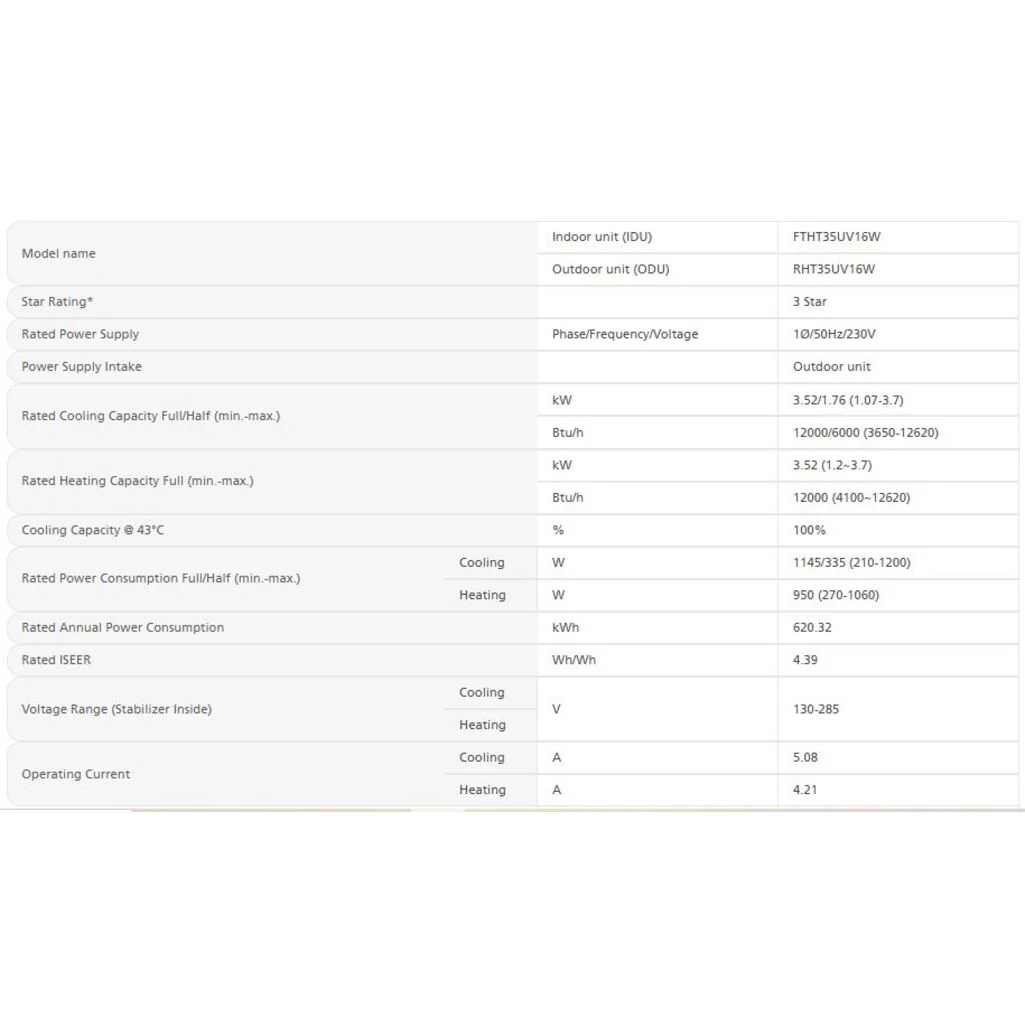The height and width of the screenshot is (1025, 1025).
Task: Click the Power Supply Intake label
Action: [81, 367]
